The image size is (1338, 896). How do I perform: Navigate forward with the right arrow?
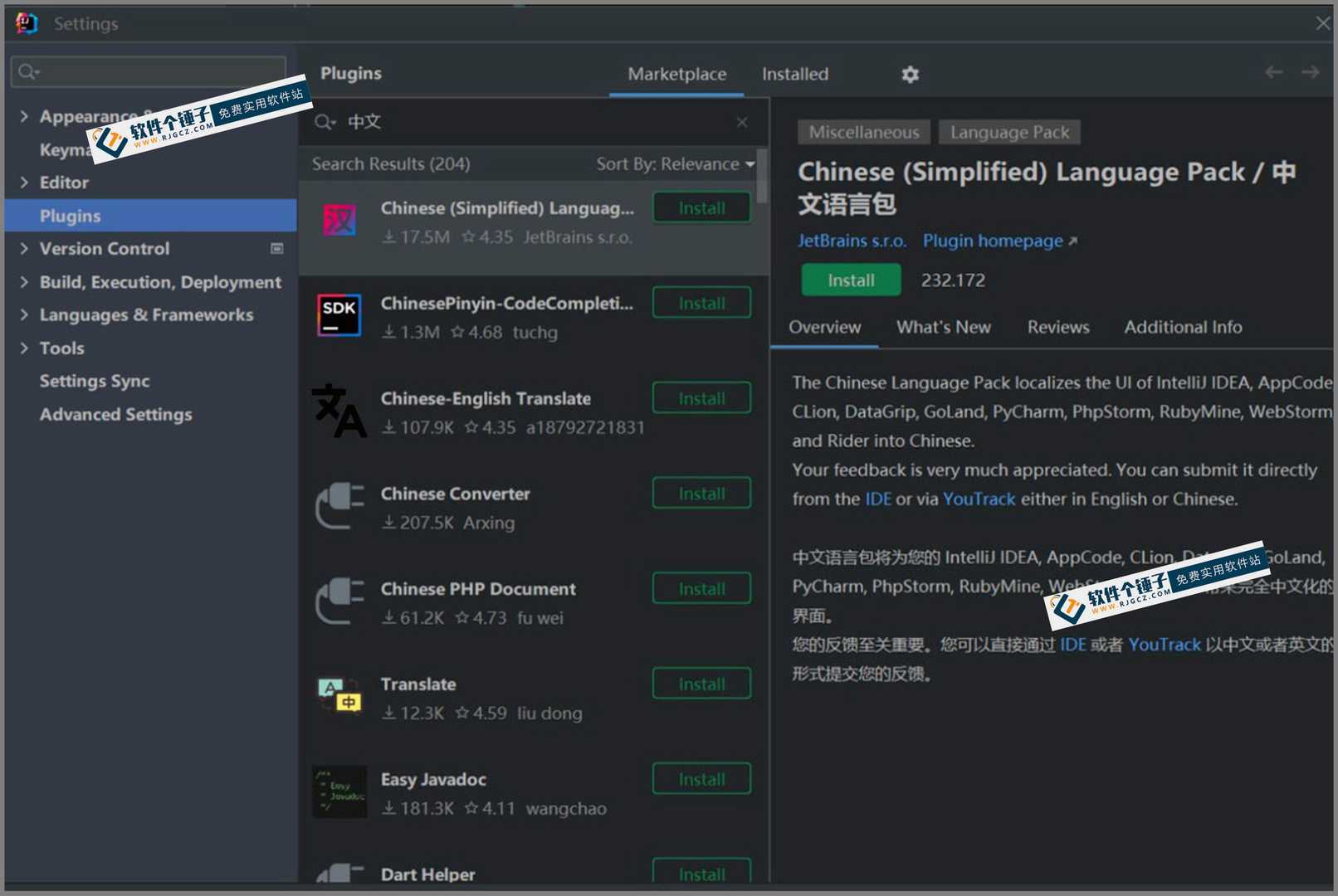(x=1310, y=73)
